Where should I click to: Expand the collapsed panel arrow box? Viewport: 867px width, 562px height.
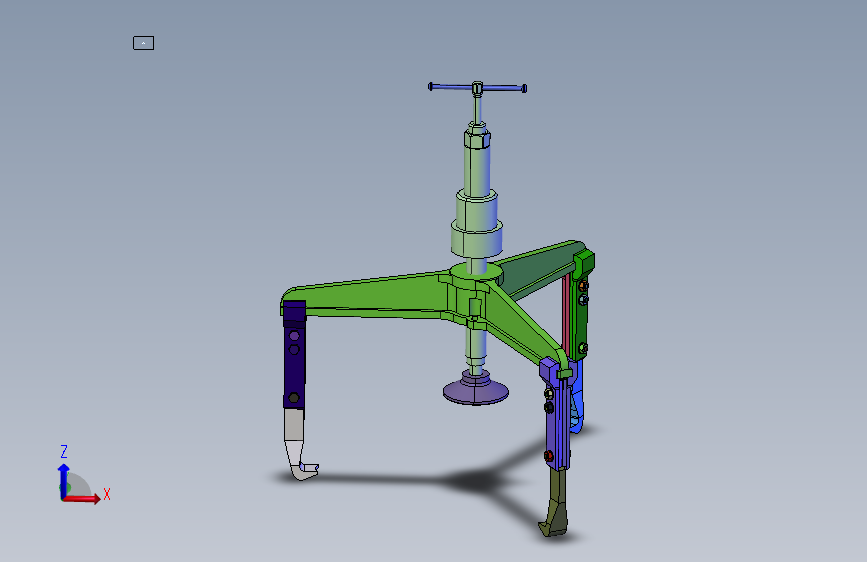(x=143, y=43)
